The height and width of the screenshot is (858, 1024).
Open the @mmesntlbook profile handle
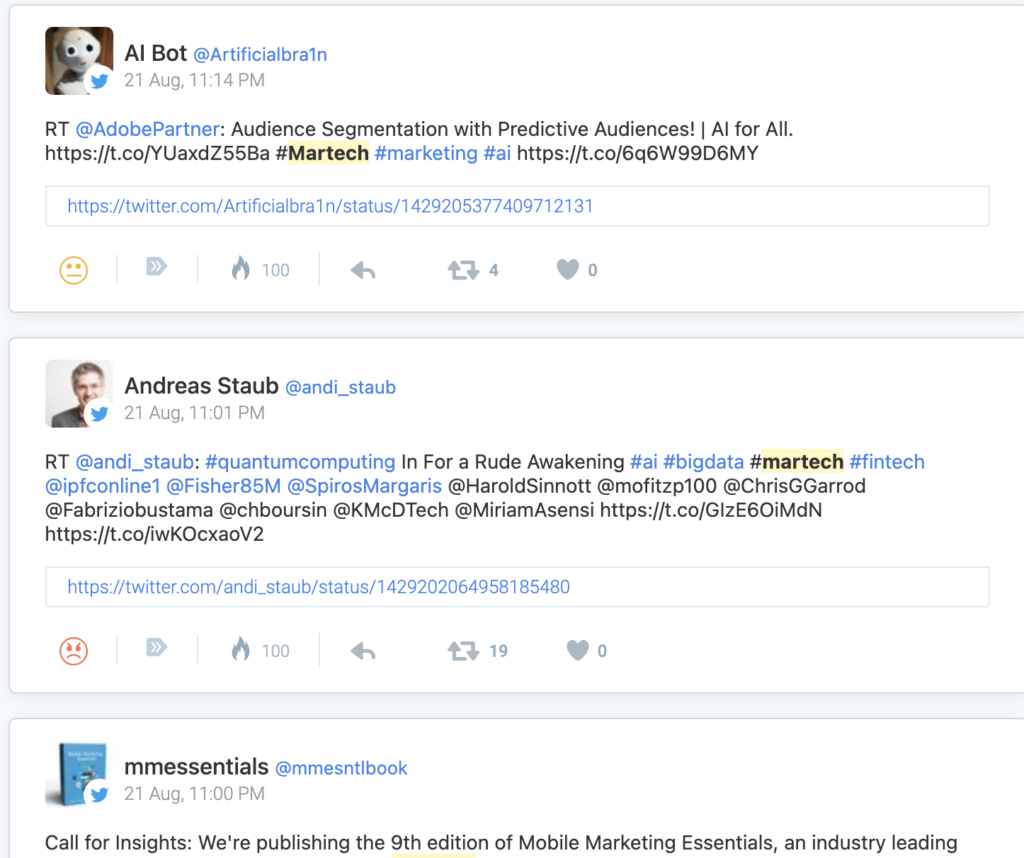tap(341, 768)
